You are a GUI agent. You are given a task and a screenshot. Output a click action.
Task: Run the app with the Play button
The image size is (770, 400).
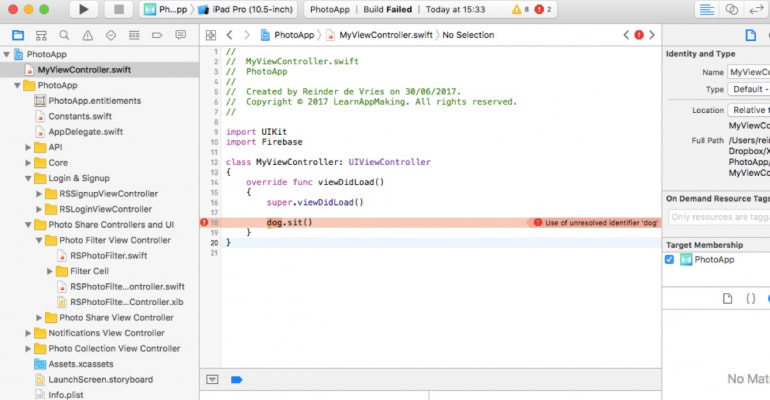(x=83, y=9)
